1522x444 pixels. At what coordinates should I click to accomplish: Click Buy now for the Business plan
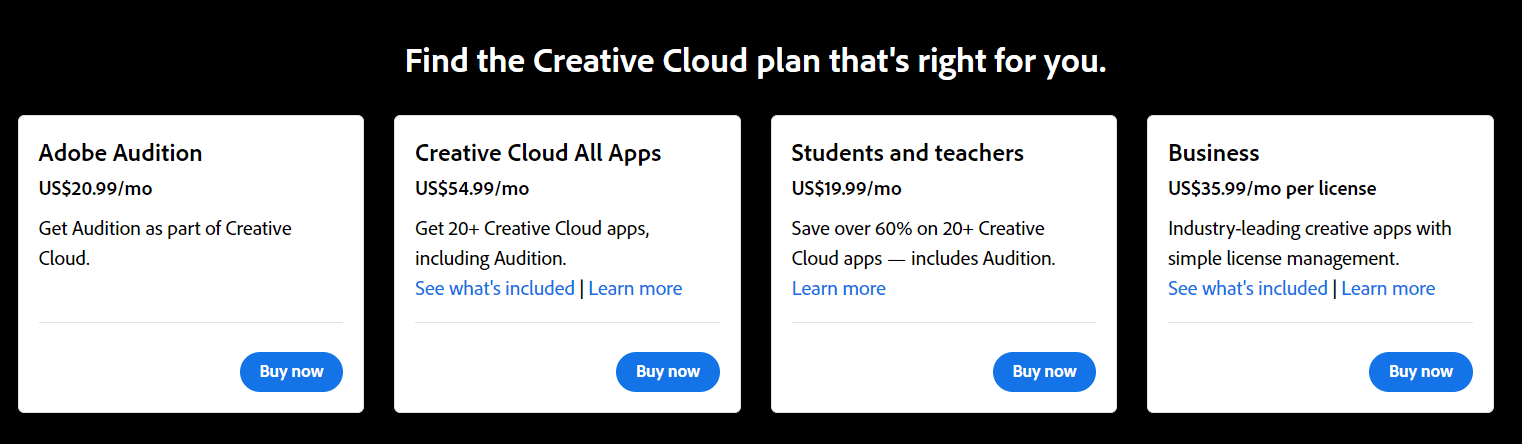point(1420,372)
